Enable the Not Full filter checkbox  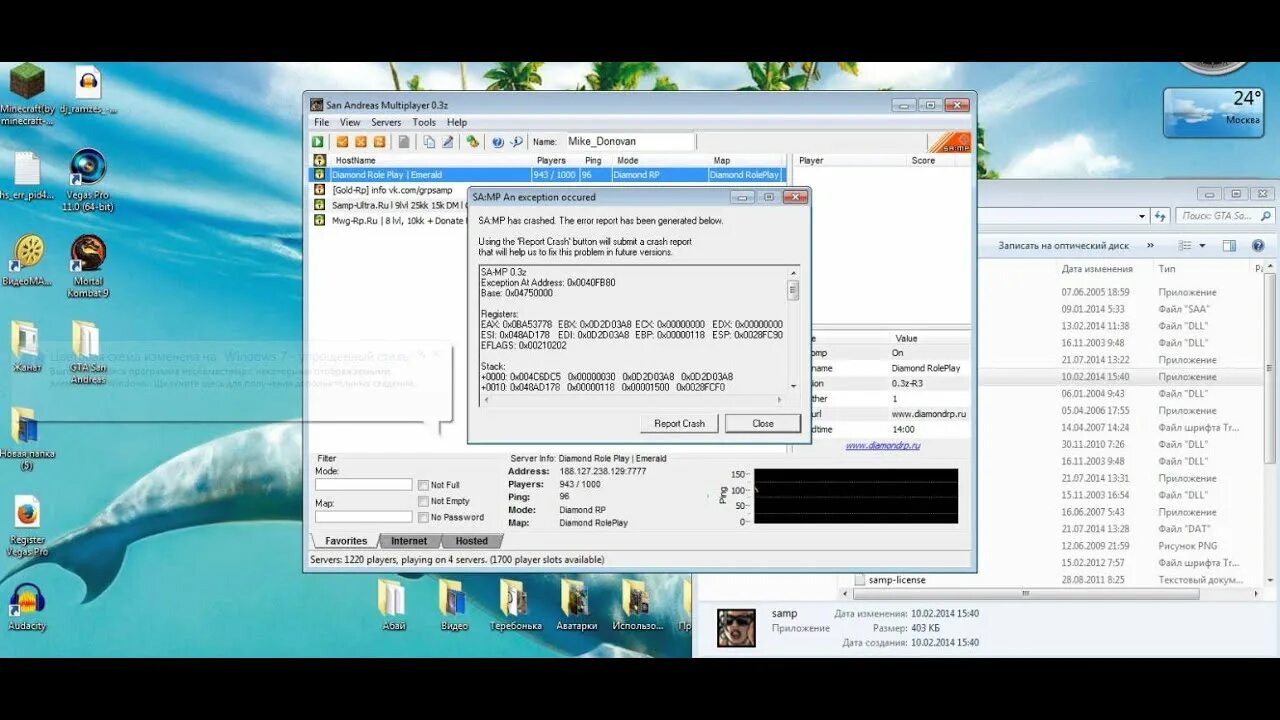pyautogui.click(x=423, y=485)
